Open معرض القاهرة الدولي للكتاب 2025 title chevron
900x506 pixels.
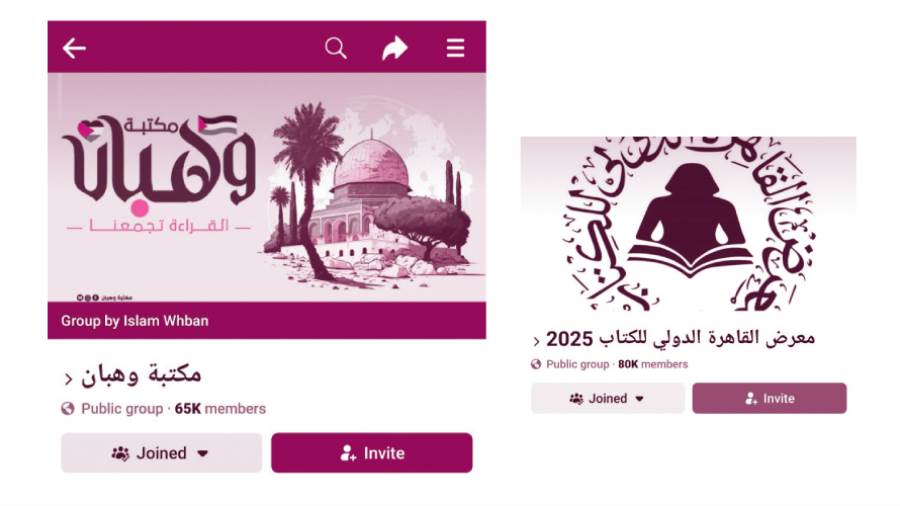point(536,341)
